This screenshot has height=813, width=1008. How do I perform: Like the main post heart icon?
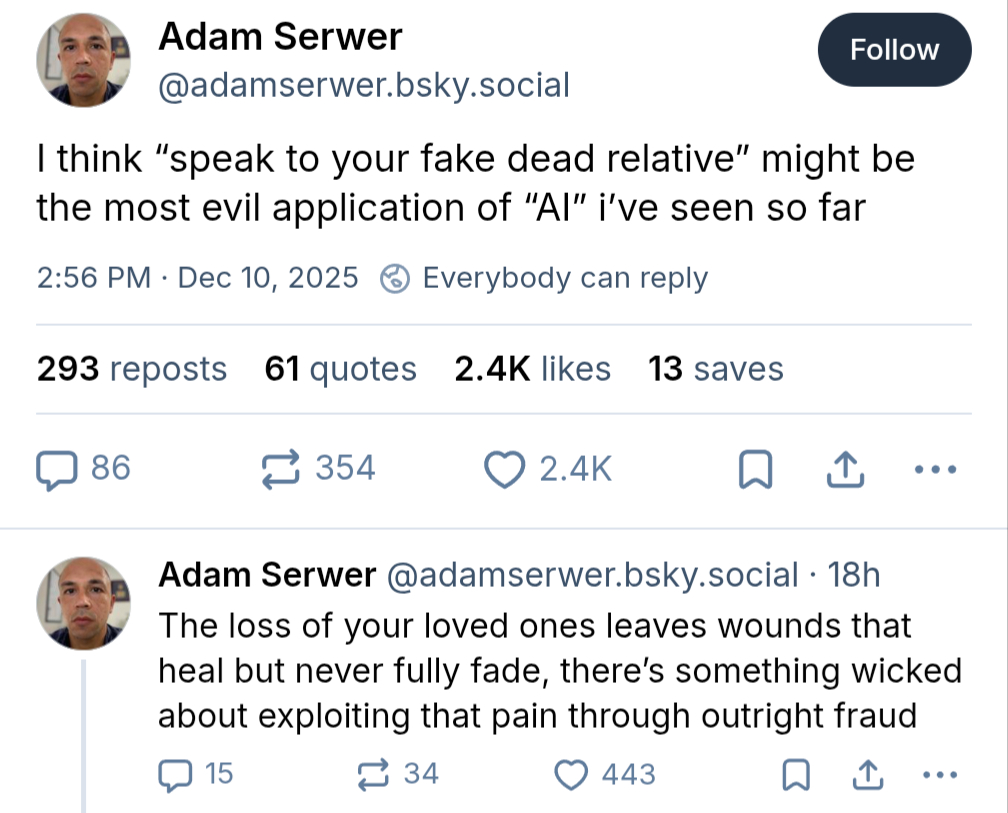tap(505, 468)
